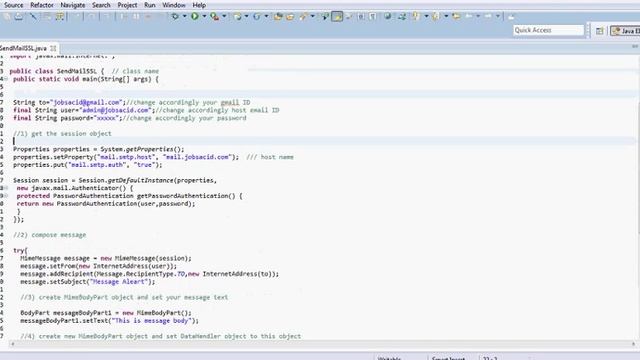The image size is (640, 360).
Task: Focus the Quick Access field
Action: [x=548, y=30]
